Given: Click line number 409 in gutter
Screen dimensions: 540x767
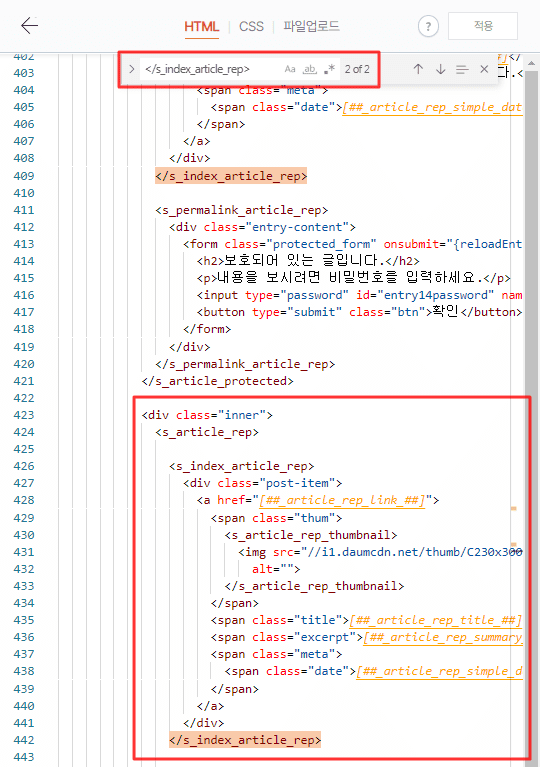Looking at the screenshot, I should click(24, 176).
